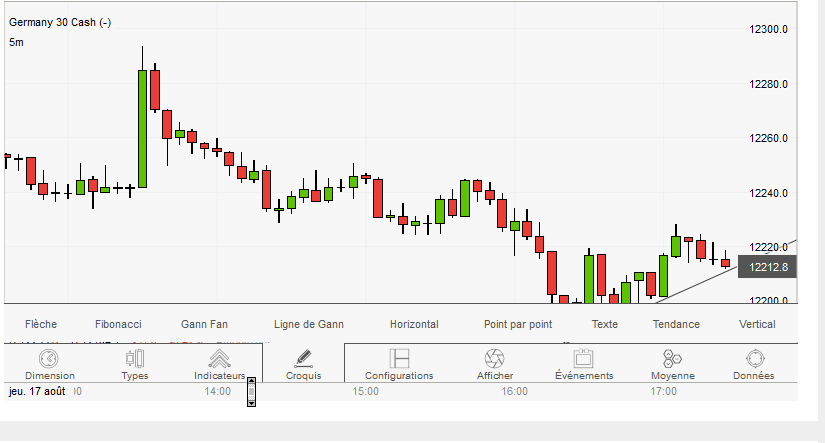Viewport: 825px width, 443px height.
Task: Pick the Point par point tool
Action: point(518,325)
